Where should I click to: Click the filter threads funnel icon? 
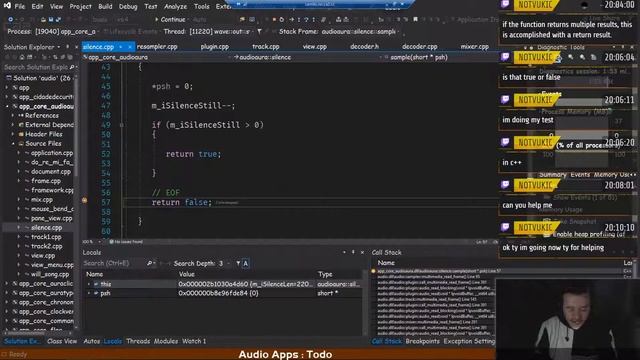[259, 31]
